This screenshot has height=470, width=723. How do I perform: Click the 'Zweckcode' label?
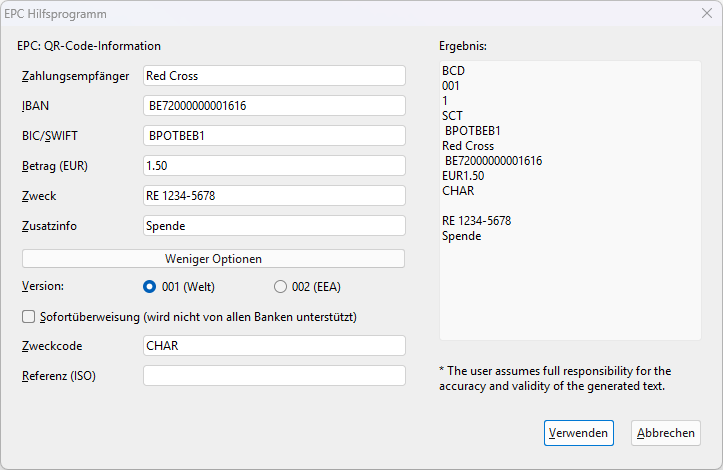pos(52,346)
